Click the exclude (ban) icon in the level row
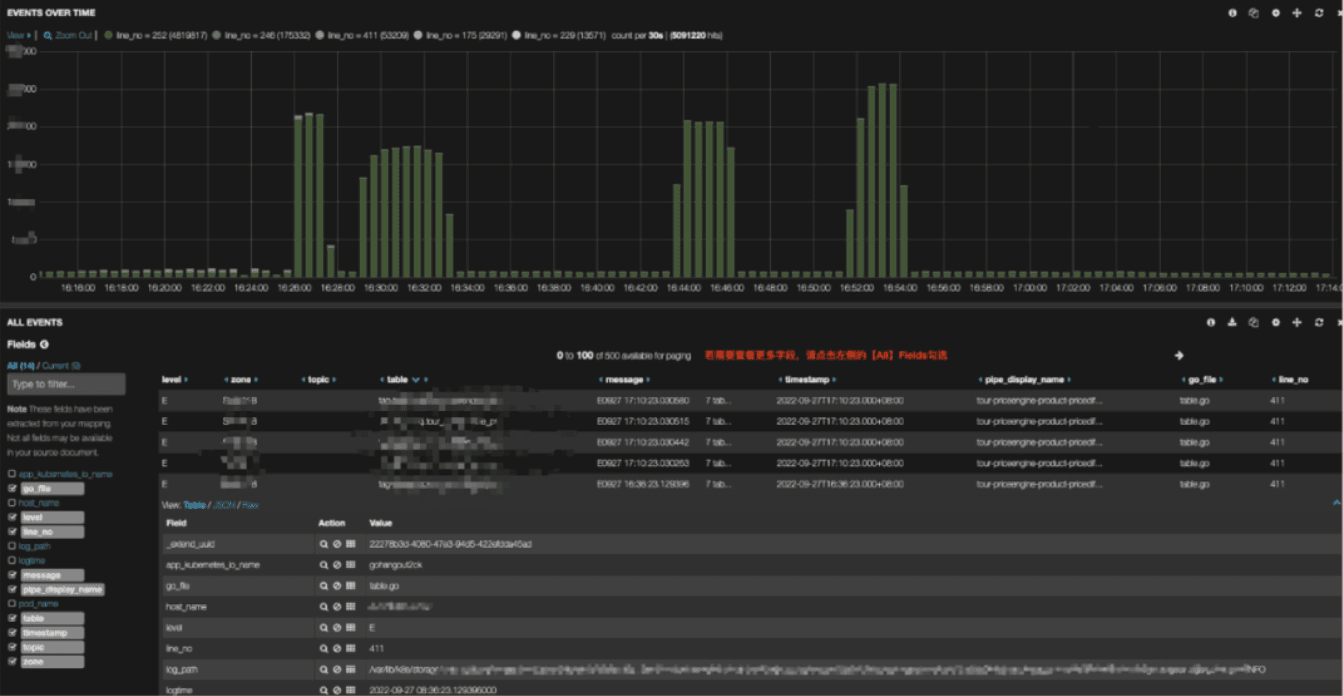1343x696 pixels. [x=337, y=628]
